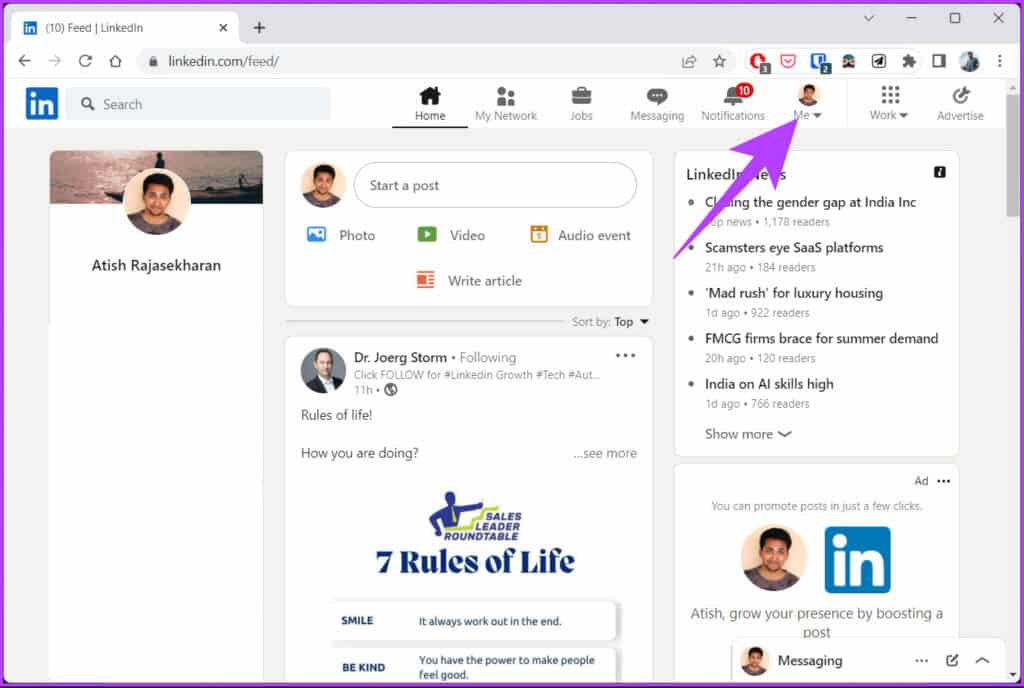
Task: Click the LinkedIn News info icon
Action: coord(939,172)
